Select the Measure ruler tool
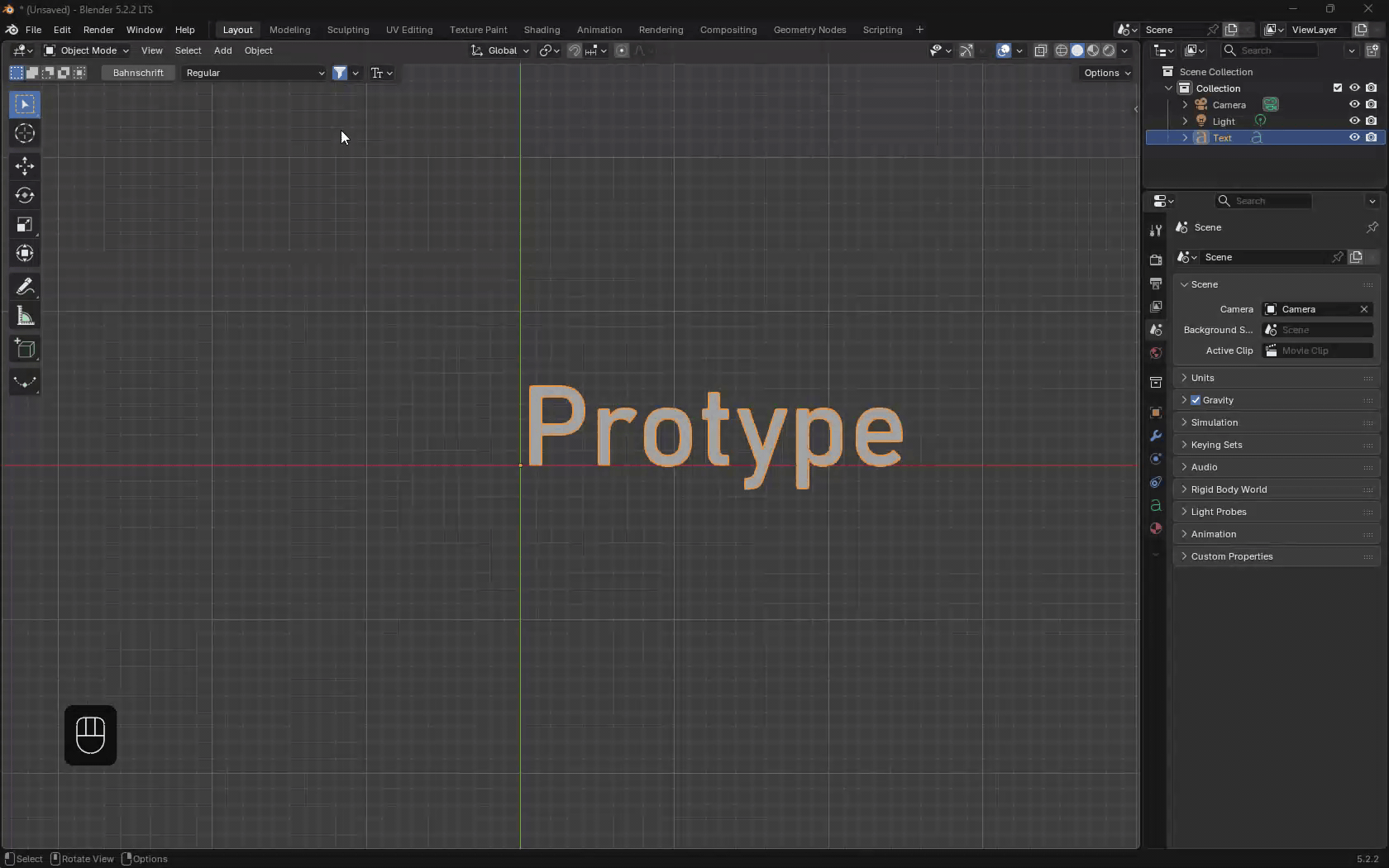Image resolution: width=1389 pixels, height=868 pixels. click(25, 317)
